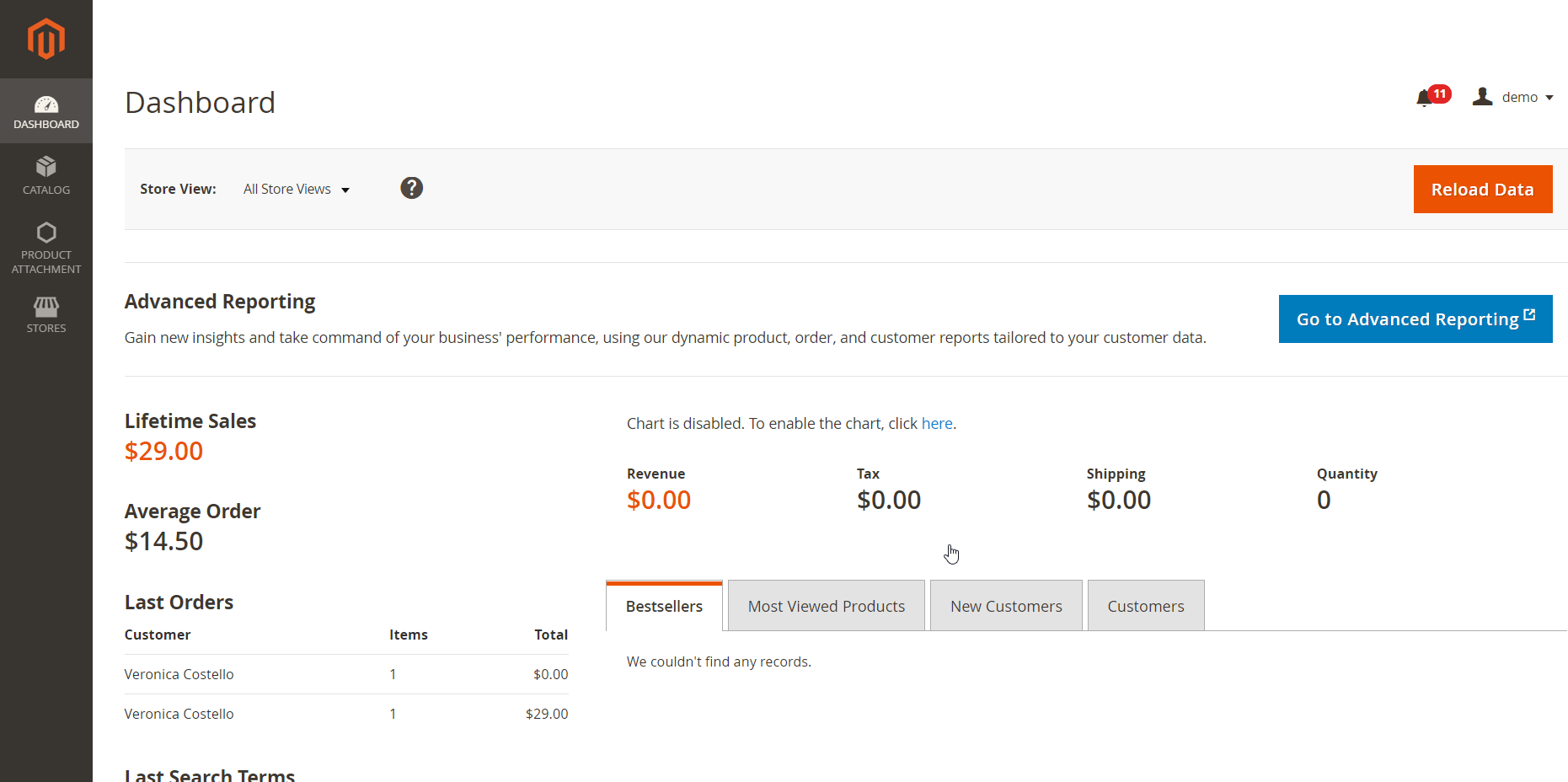Click the Store View help question icon
This screenshot has width=1568, height=782.
pyautogui.click(x=411, y=188)
